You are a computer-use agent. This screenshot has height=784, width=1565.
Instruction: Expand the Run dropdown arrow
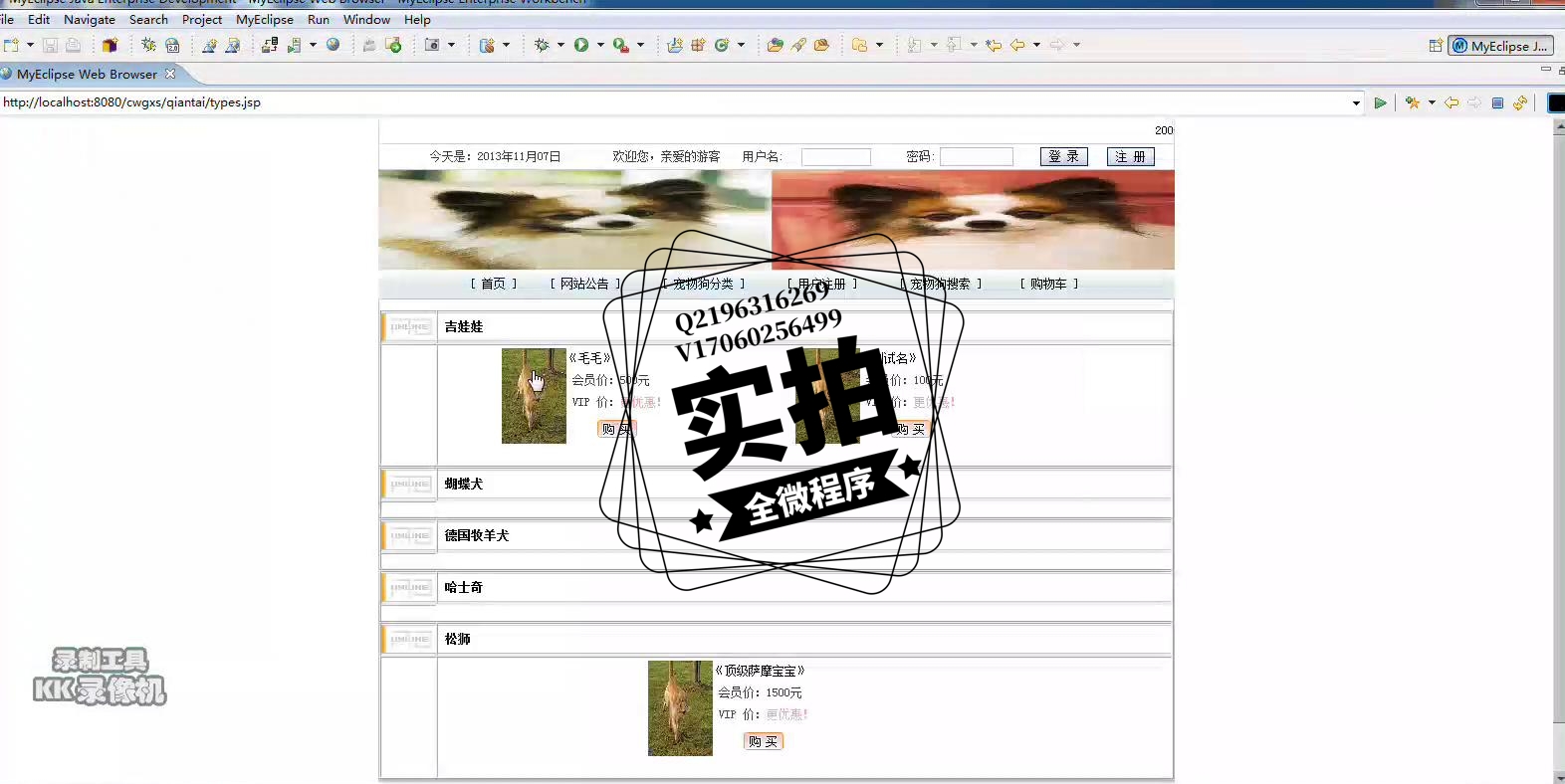tap(600, 45)
